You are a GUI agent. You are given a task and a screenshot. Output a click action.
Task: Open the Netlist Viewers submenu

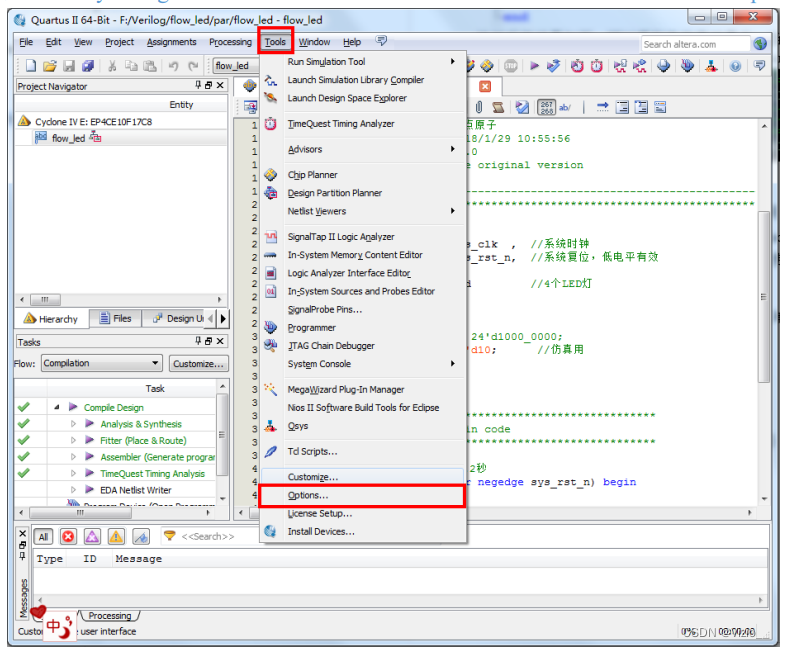[x=363, y=211]
